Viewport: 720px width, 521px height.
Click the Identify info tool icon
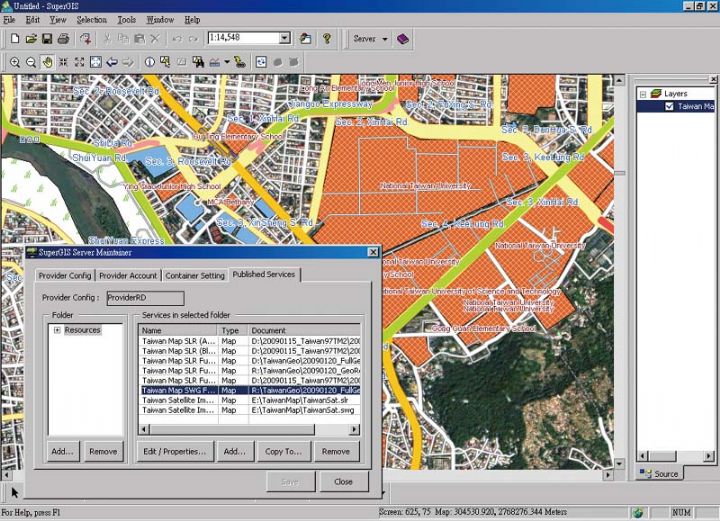point(149,62)
